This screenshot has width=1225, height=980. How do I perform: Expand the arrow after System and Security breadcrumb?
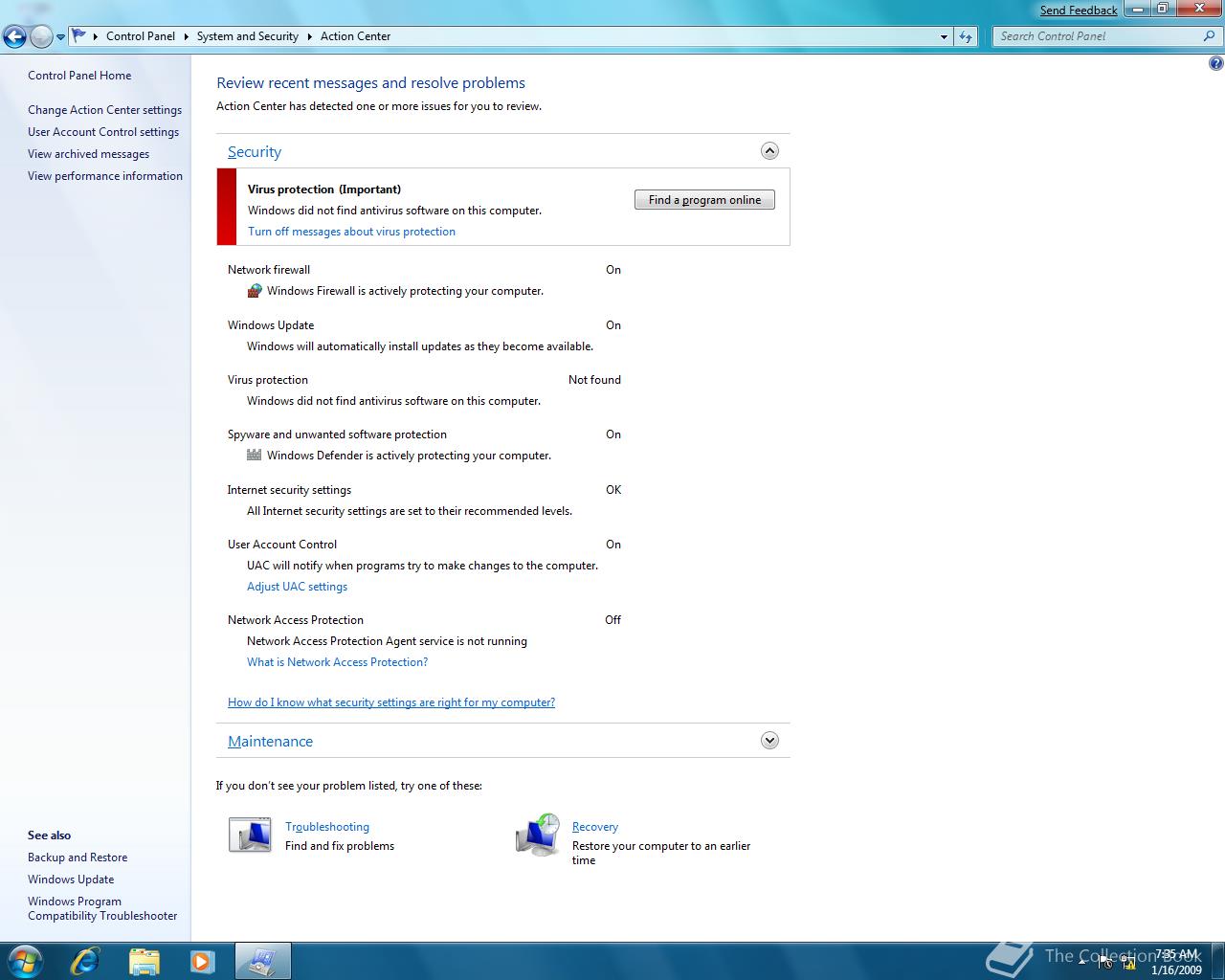click(309, 36)
